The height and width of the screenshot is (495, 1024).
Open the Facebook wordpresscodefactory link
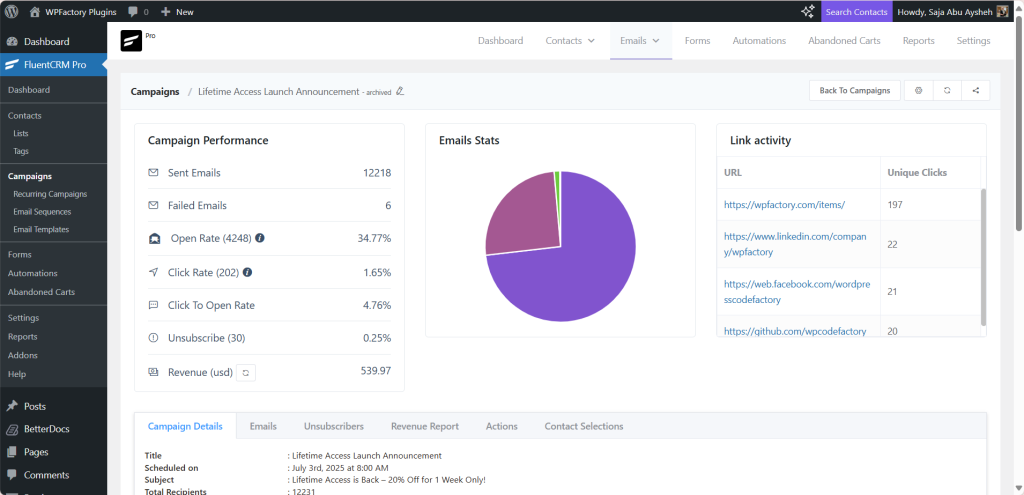(x=795, y=291)
